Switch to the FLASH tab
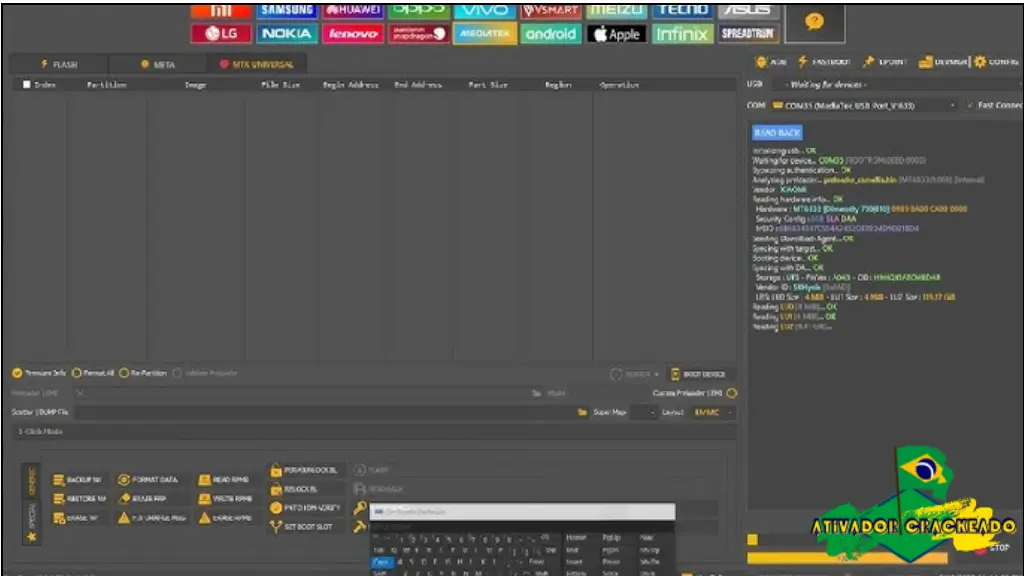 coord(59,64)
